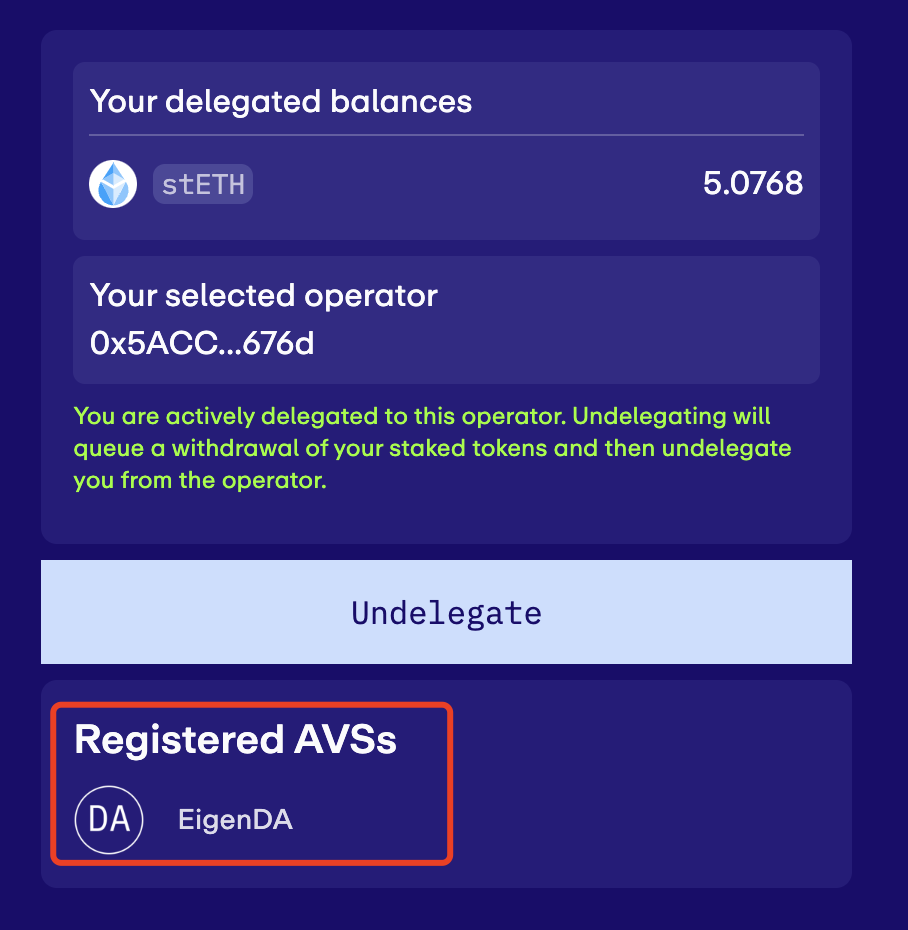
Task: Click the Undelegate button
Action: [446, 611]
